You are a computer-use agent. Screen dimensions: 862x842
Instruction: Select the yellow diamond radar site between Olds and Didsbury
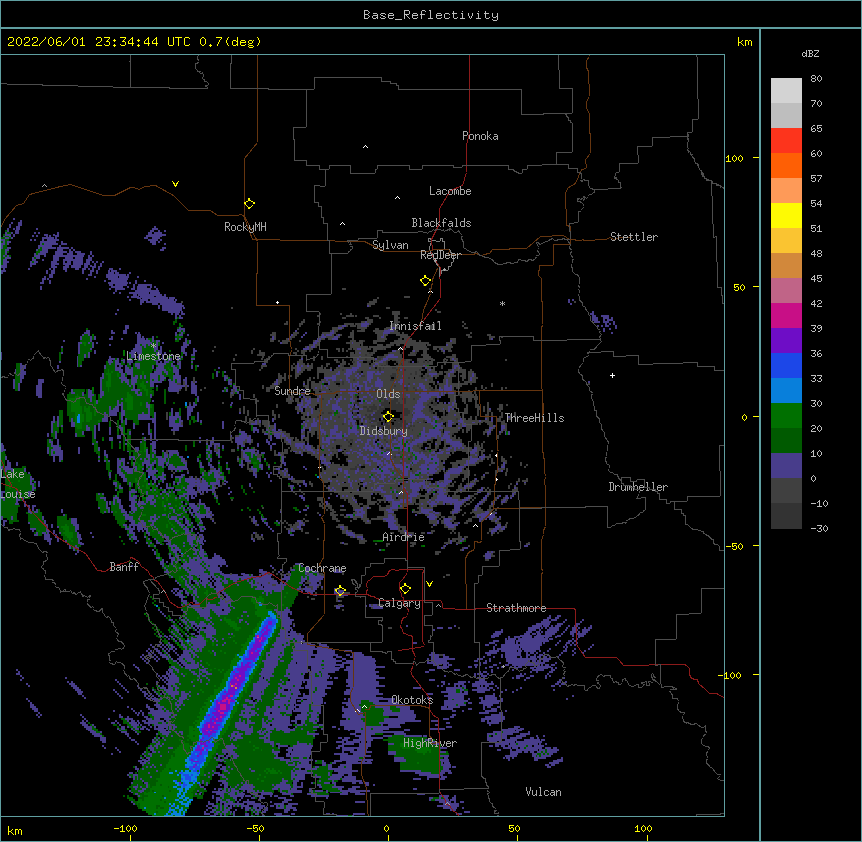[x=388, y=416]
